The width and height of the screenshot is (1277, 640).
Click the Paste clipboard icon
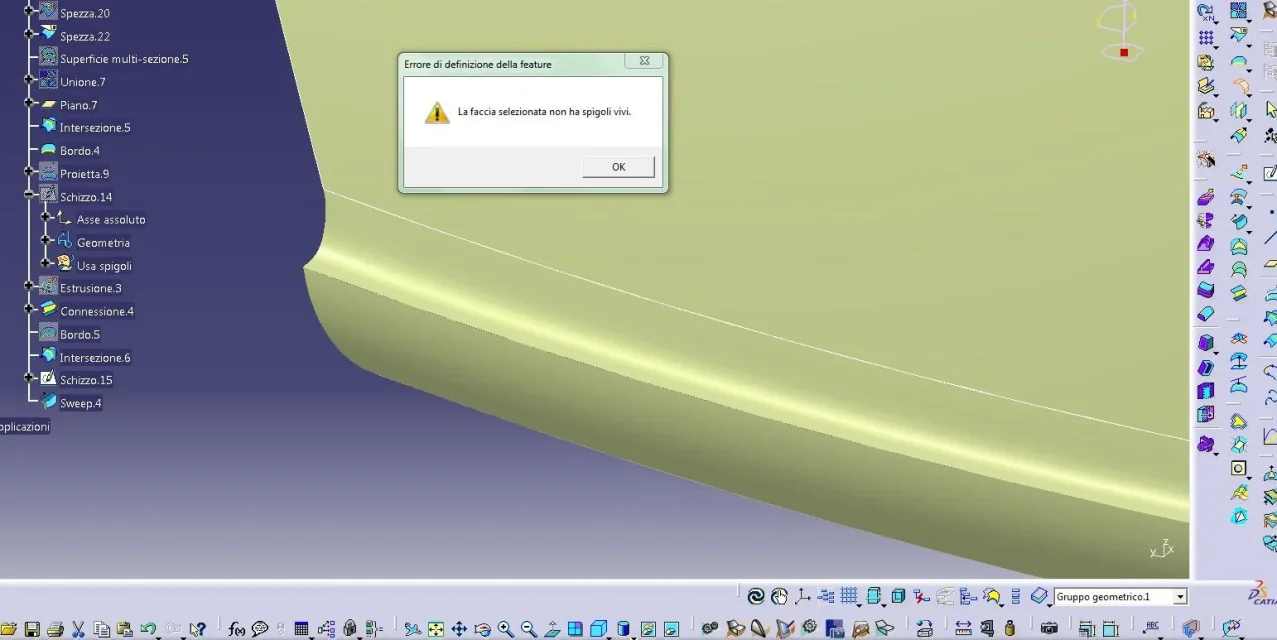[124, 629]
